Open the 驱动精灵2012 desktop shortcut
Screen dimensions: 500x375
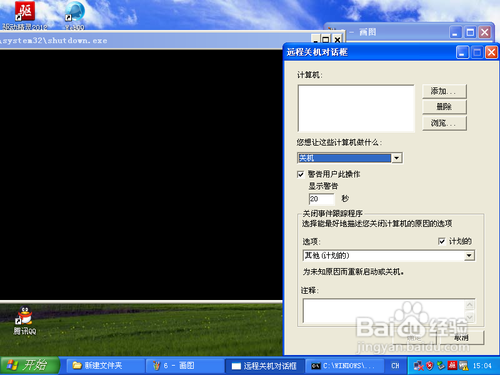[x=25, y=15]
